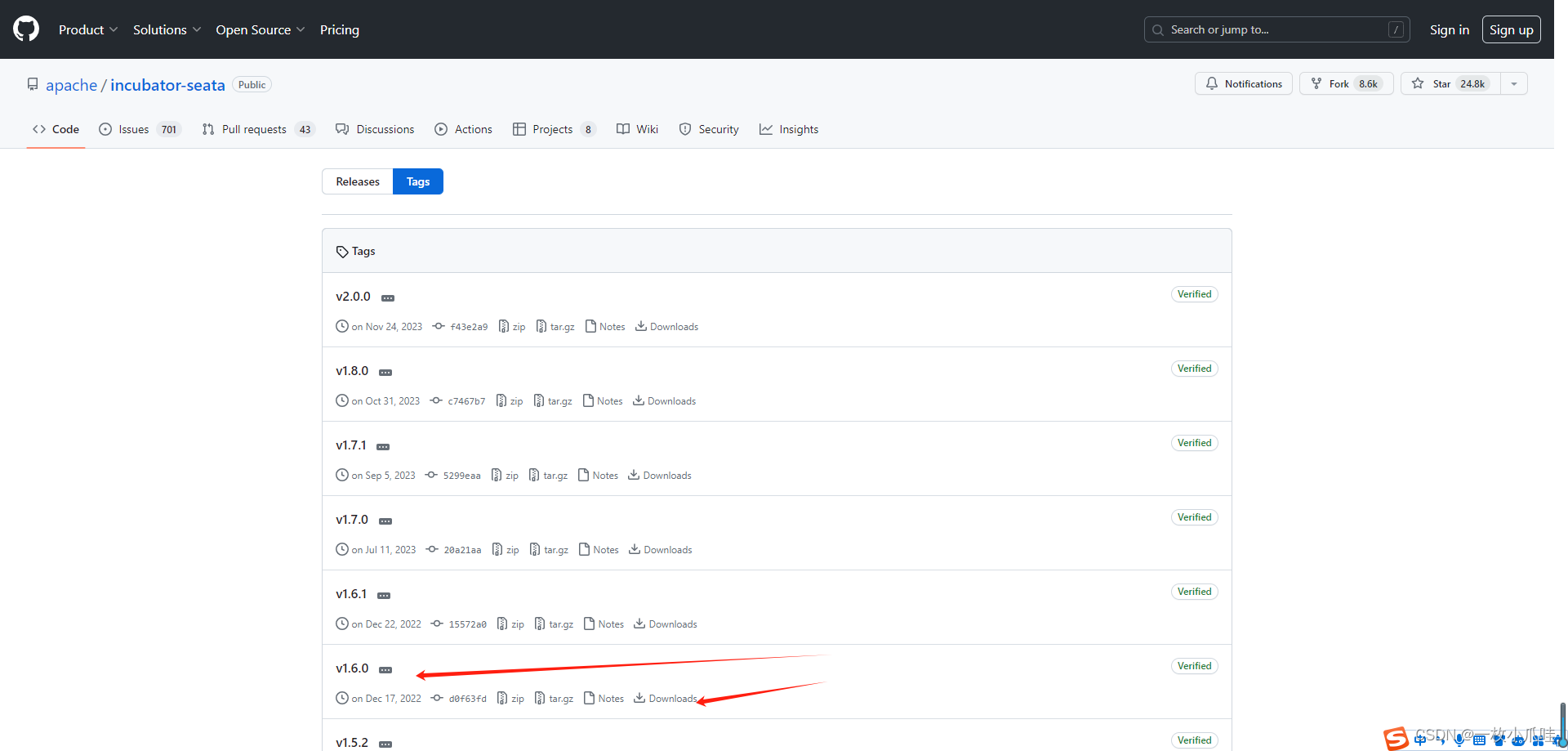Expand the Open Source menu
1568x751 pixels.
pyautogui.click(x=261, y=29)
